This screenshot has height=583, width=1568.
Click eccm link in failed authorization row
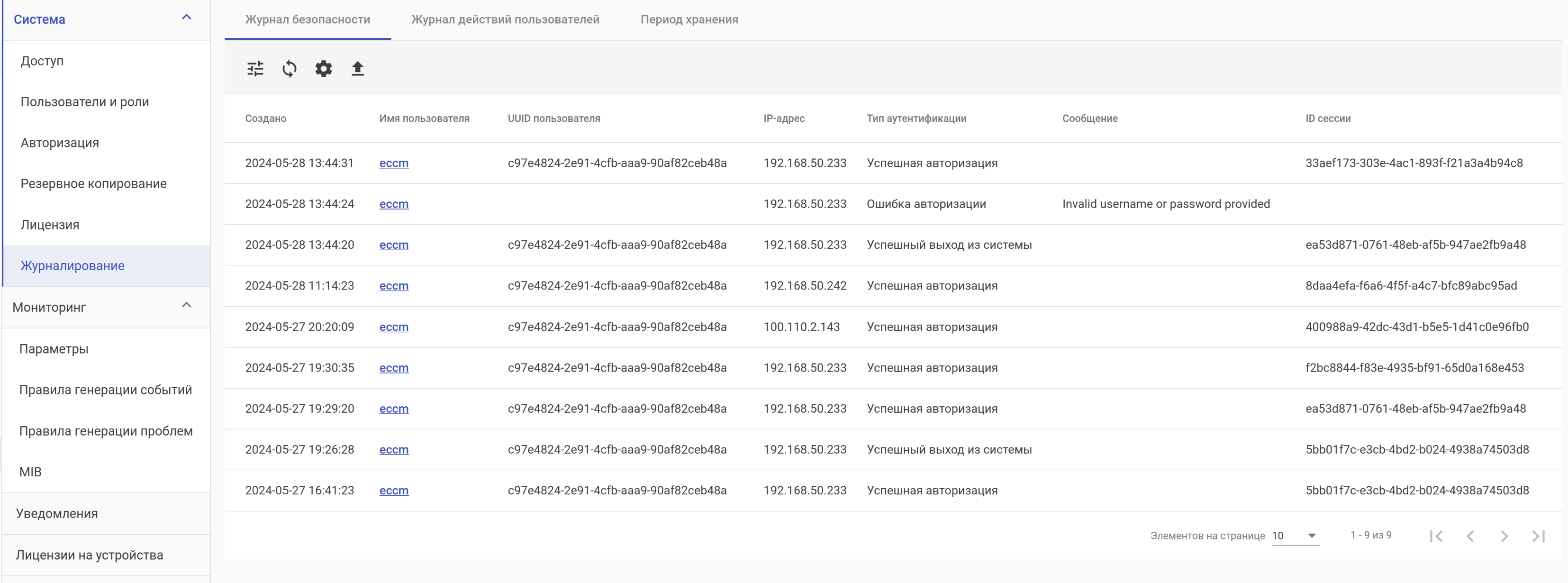(x=393, y=204)
